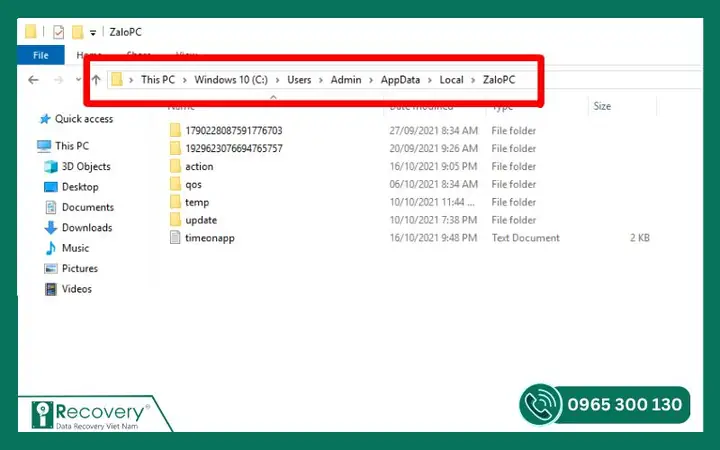Click the timeonapp document file icon
This screenshot has height=450, width=720.
pyautogui.click(x=175, y=238)
